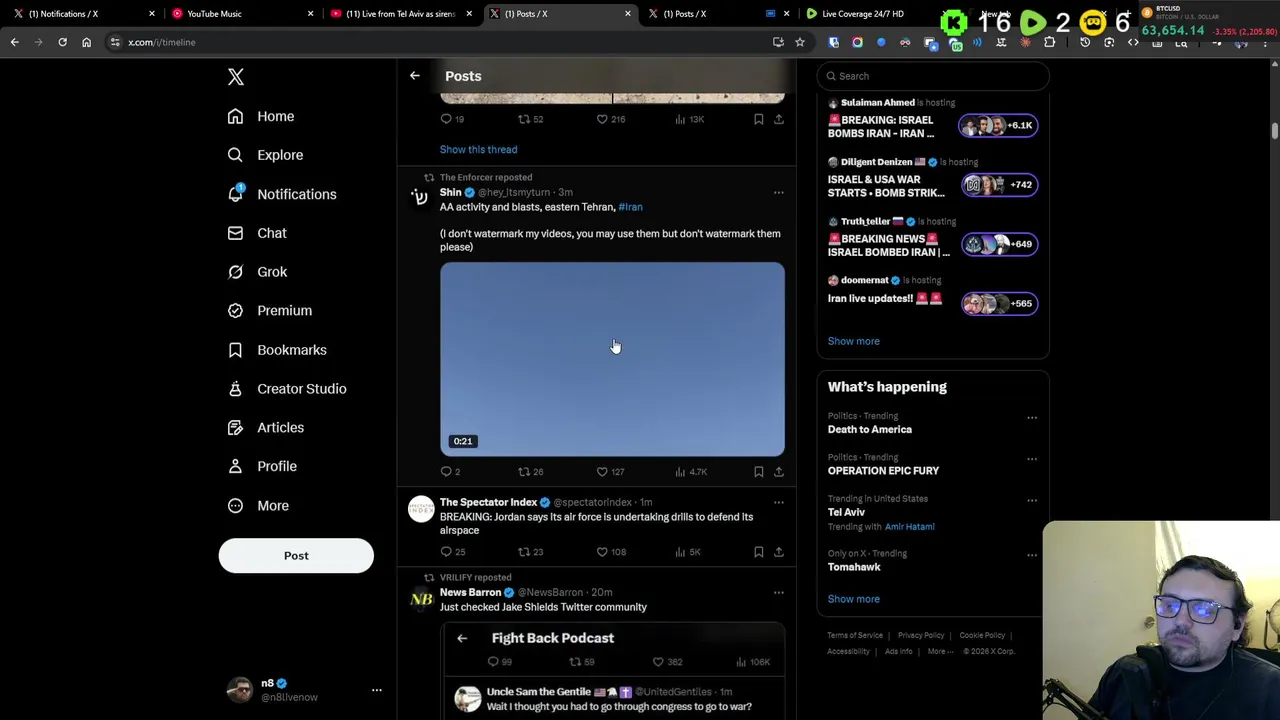The width and height of the screenshot is (1280, 720).
Task: View analytics of Shin's post 4.7K
Action: (690, 471)
